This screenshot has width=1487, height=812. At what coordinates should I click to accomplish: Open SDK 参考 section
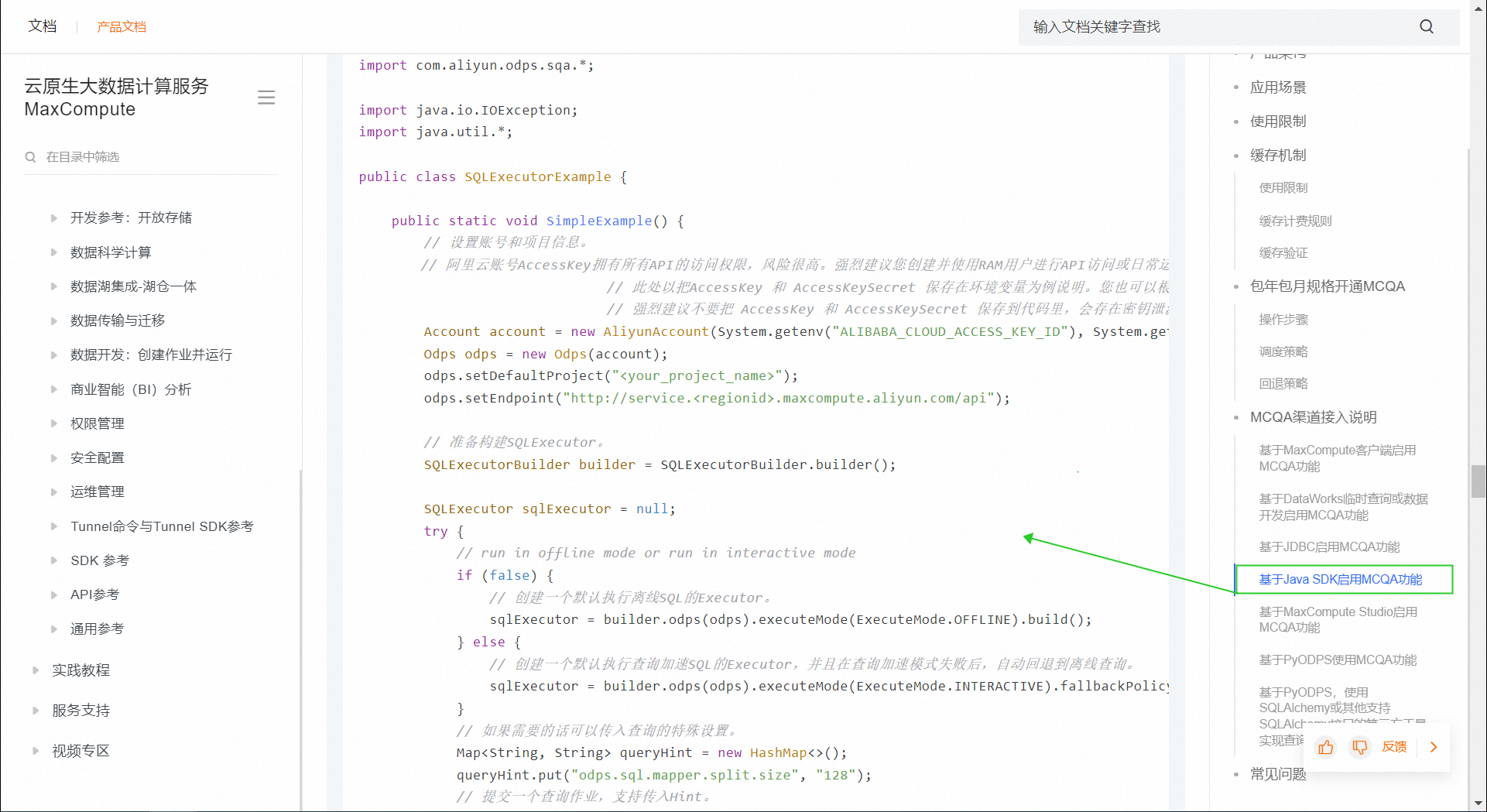click(x=99, y=560)
